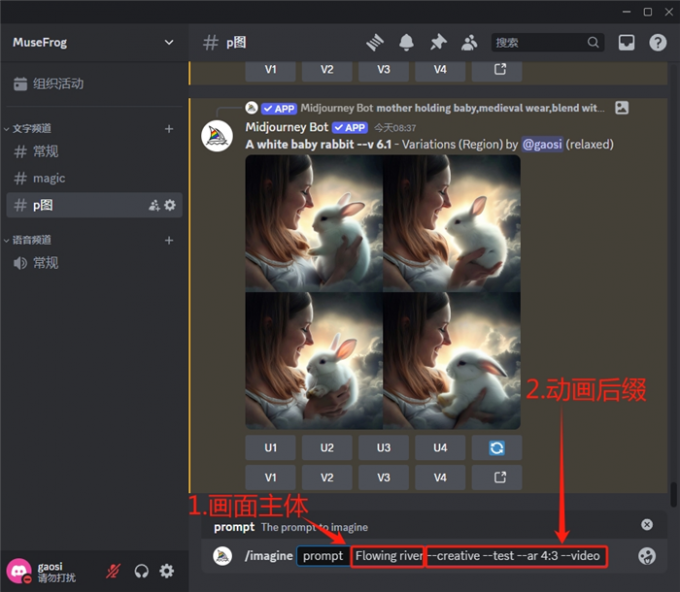Click V1 under the rabbit image
This screenshot has width=680, height=592.
[x=271, y=478]
